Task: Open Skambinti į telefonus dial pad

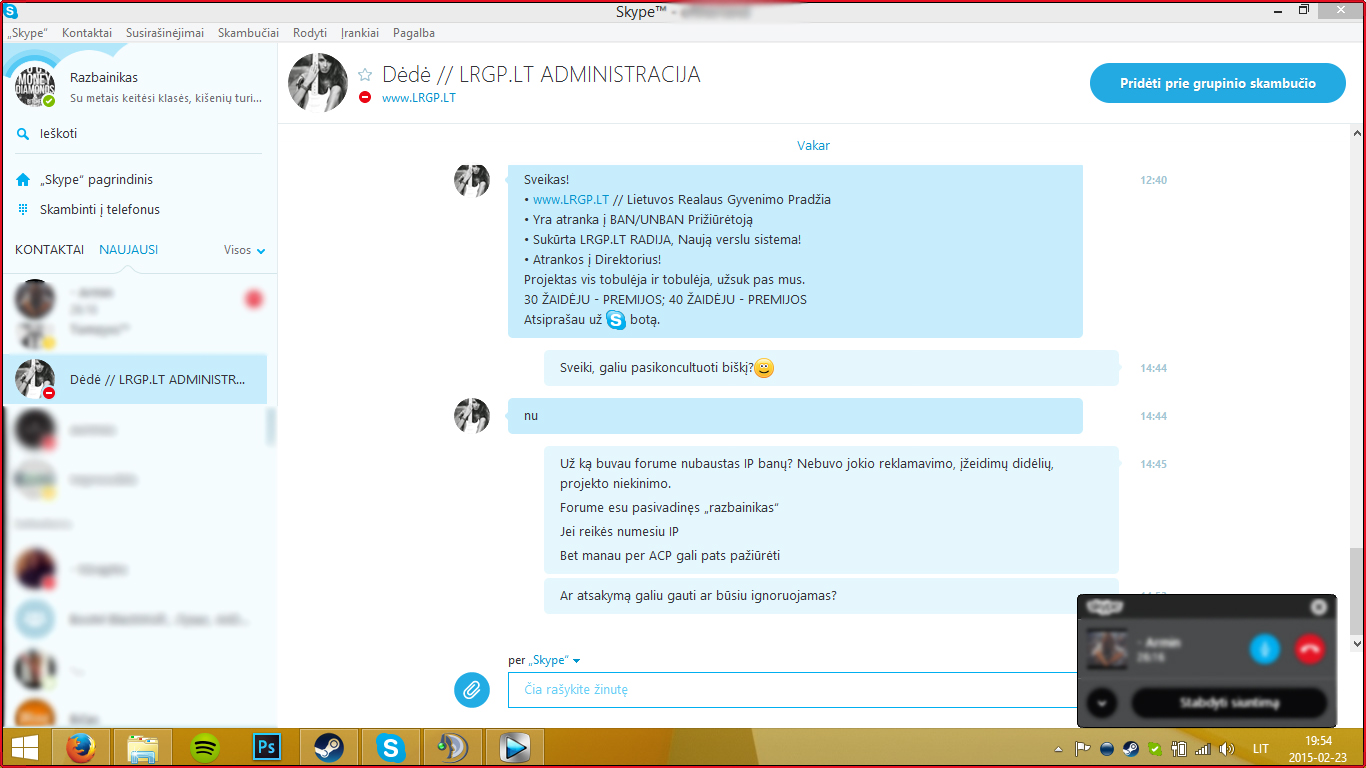Action: pos(23,210)
